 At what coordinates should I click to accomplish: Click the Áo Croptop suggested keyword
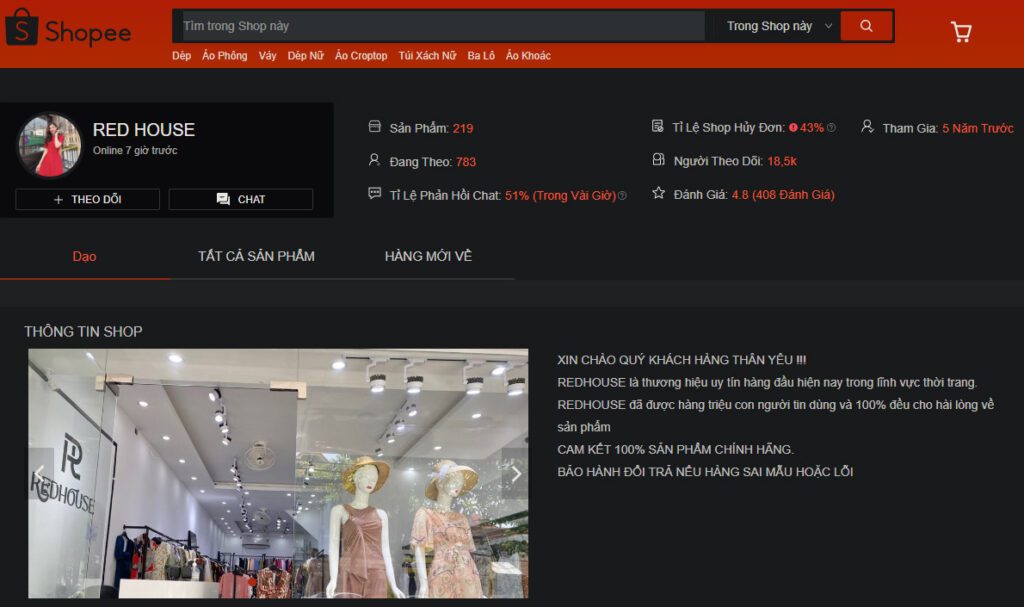[x=361, y=56]
